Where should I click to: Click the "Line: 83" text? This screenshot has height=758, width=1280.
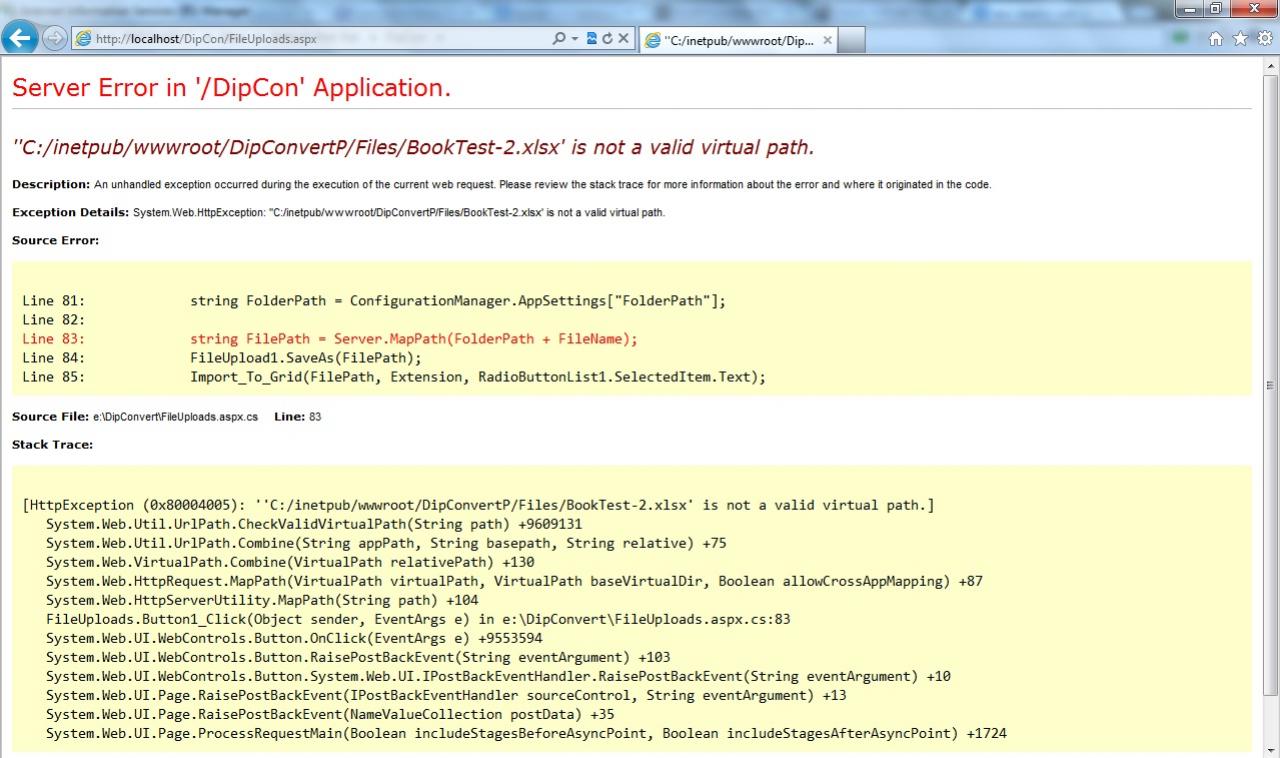point(298,416)
